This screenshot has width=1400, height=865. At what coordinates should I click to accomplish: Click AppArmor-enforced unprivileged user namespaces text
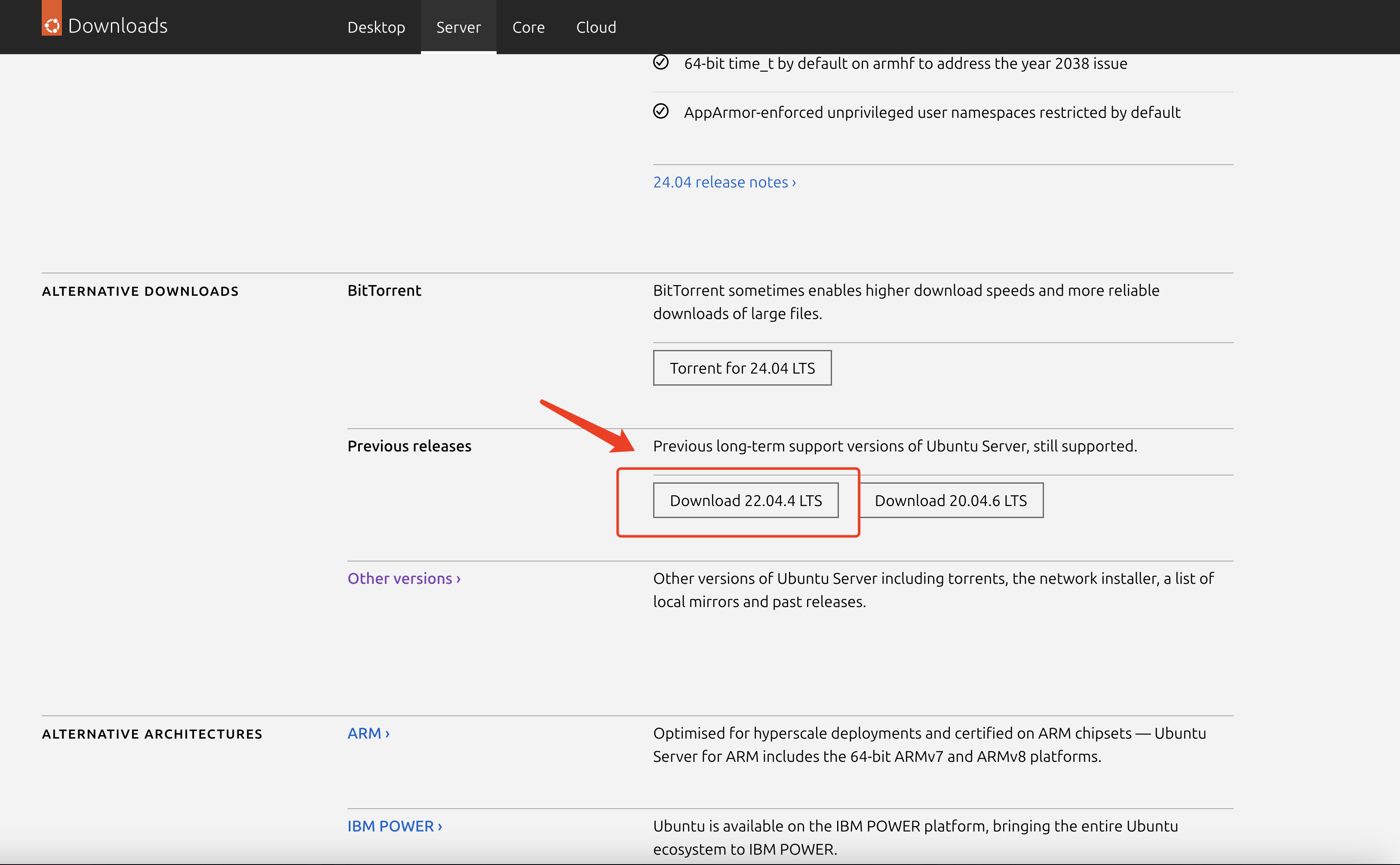[932, 113]
